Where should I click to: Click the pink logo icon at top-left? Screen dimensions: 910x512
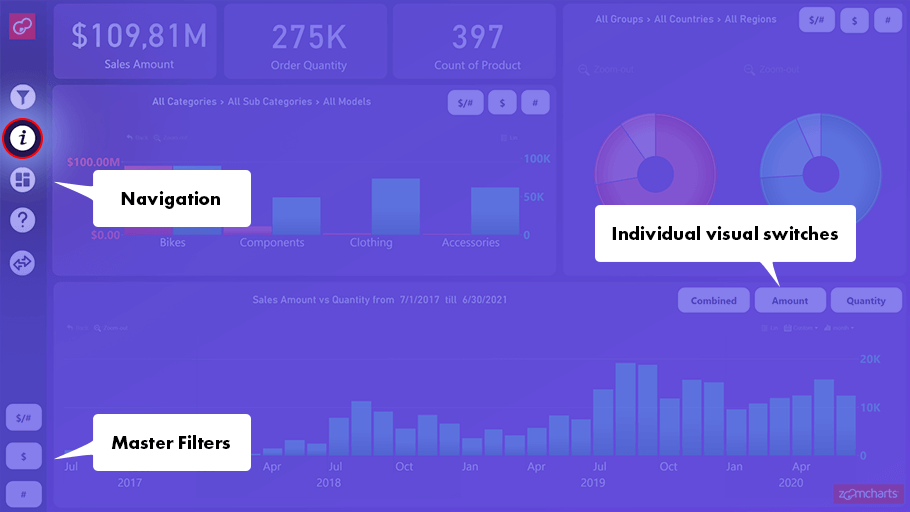point(23,26)
